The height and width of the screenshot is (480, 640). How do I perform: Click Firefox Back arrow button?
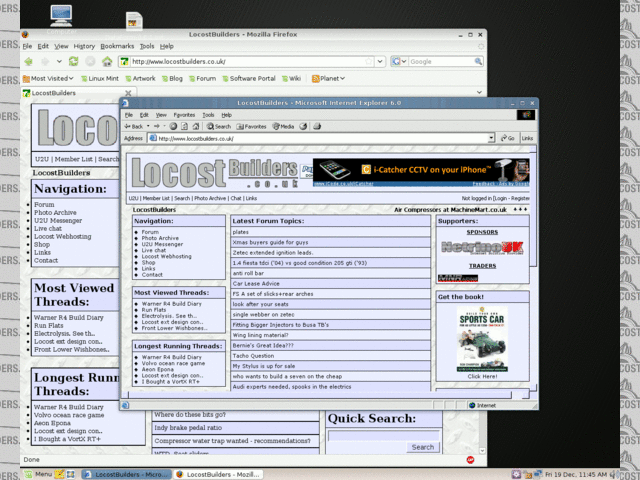(29, 62)
